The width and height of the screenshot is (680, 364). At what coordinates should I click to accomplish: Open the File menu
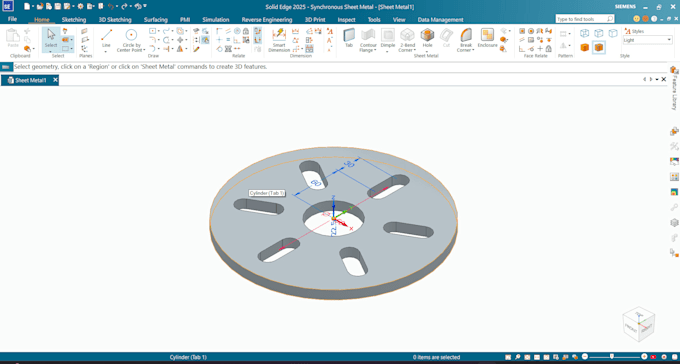point(12,19)
